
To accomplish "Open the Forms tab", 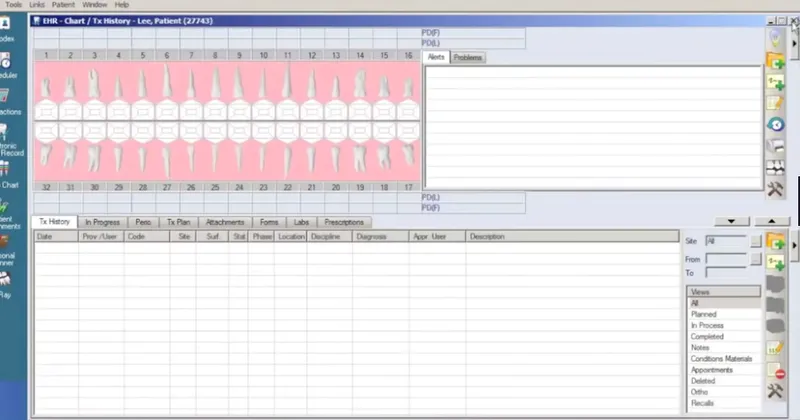I will pyautogui.click(x=269, y=222).
